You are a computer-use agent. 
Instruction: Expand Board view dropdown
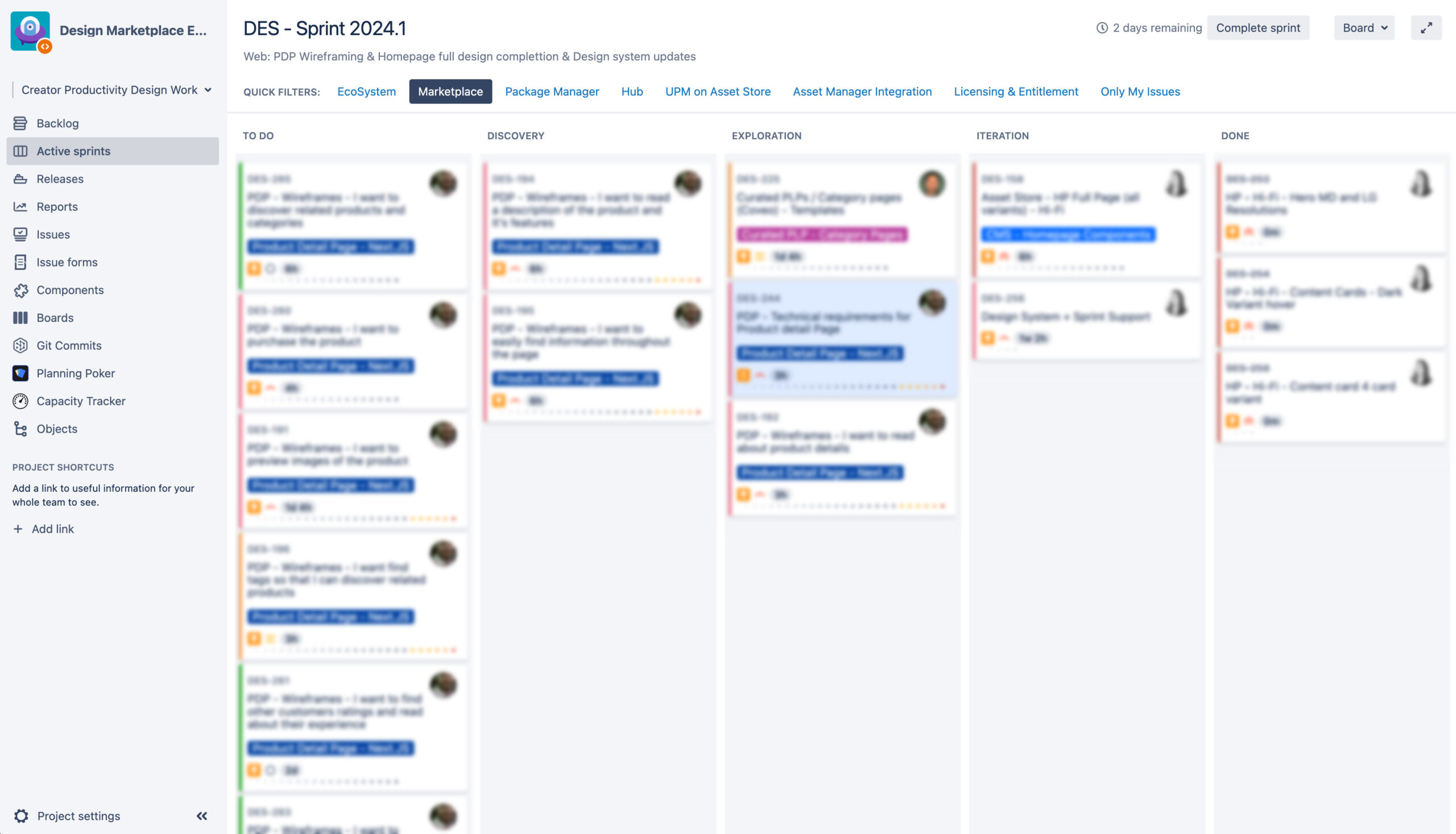[x=1364, y=27]
